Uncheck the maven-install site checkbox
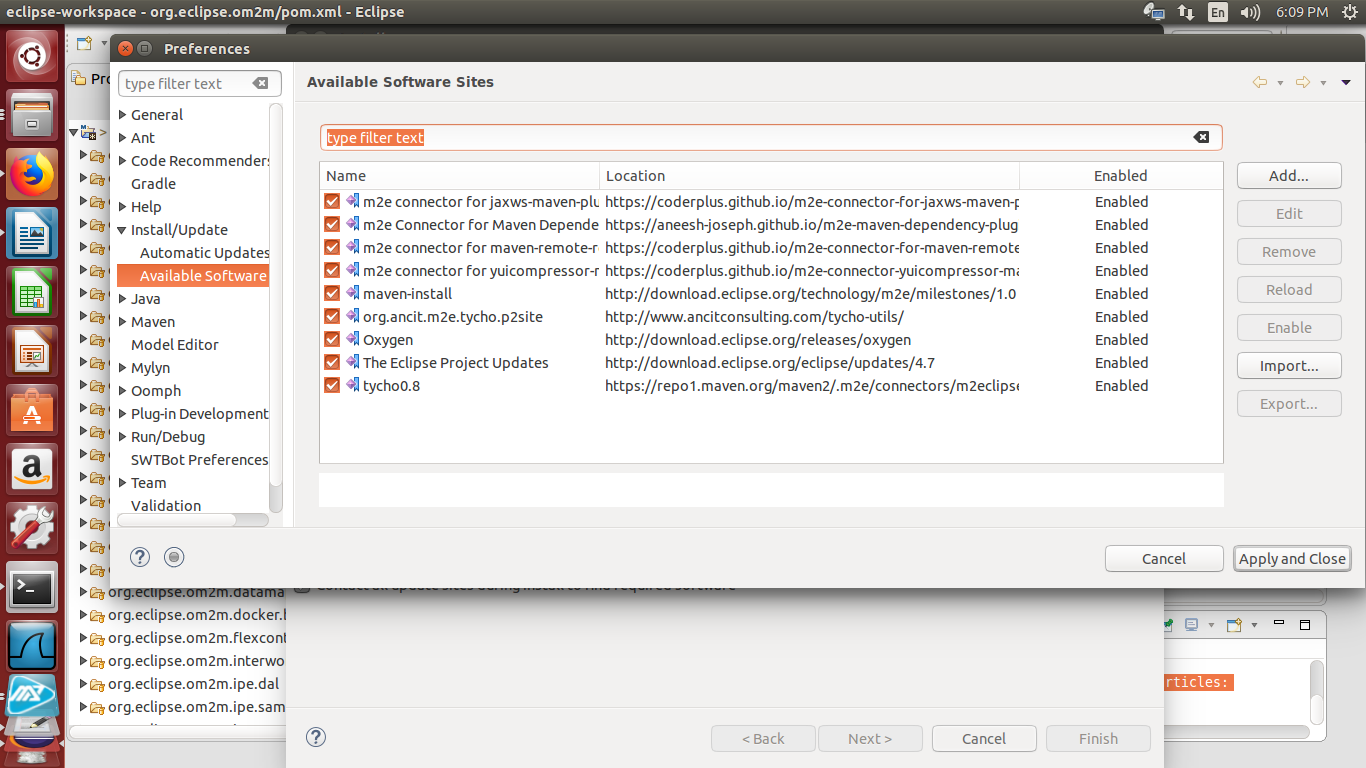Image resolution: width=1366 pixels, height=768 pixels. [332, 293]
